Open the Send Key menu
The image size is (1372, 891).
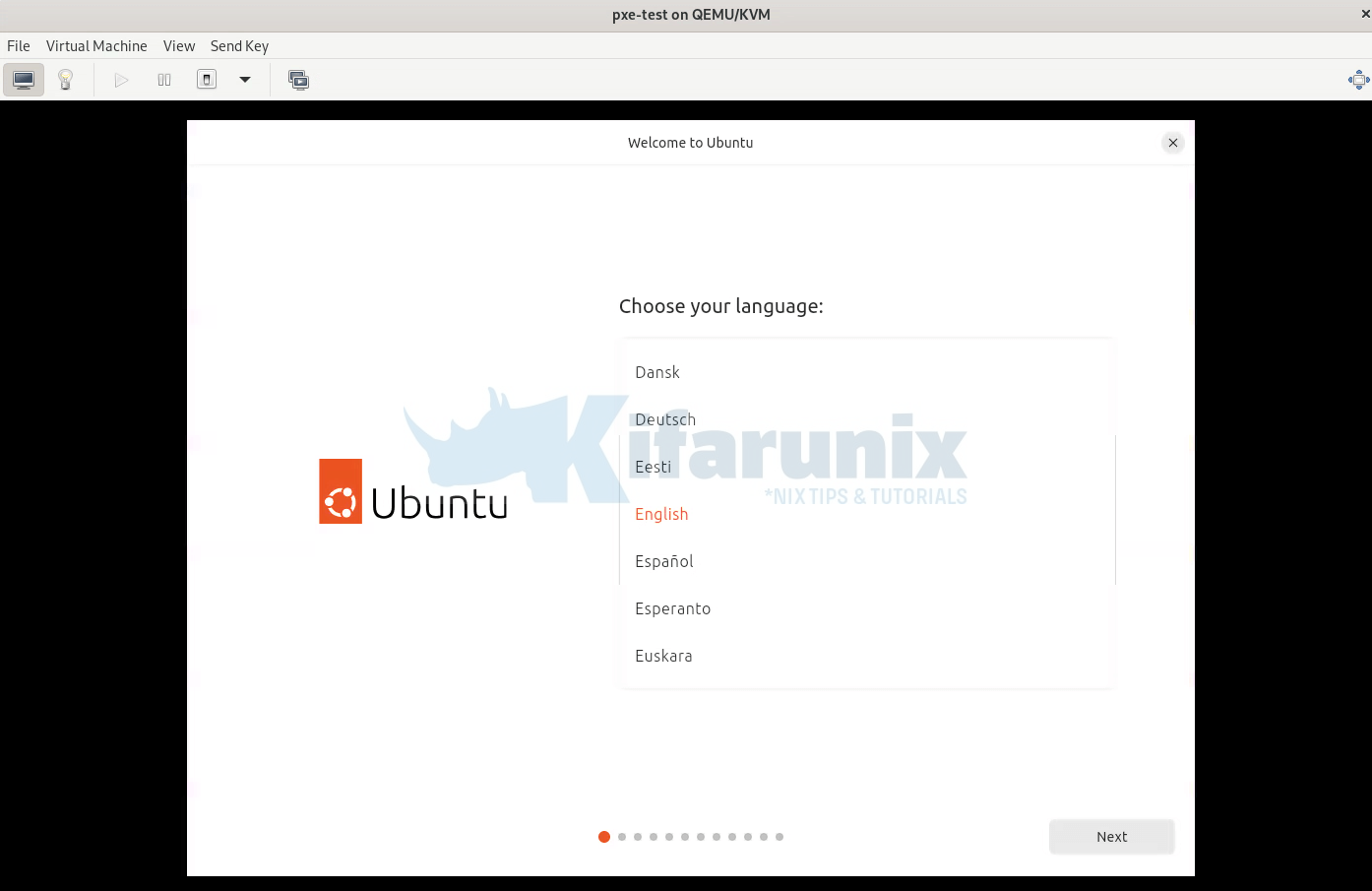click(x=239, y=46)
